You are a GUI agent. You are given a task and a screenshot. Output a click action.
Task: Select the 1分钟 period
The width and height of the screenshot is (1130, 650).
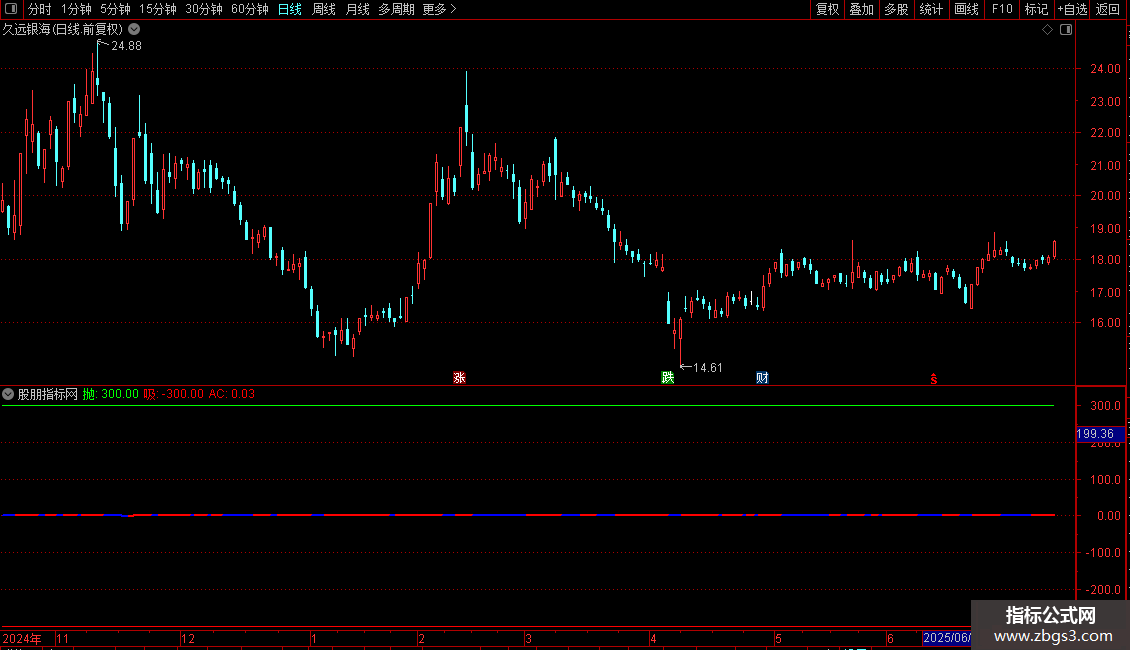(x=76, y=9)
